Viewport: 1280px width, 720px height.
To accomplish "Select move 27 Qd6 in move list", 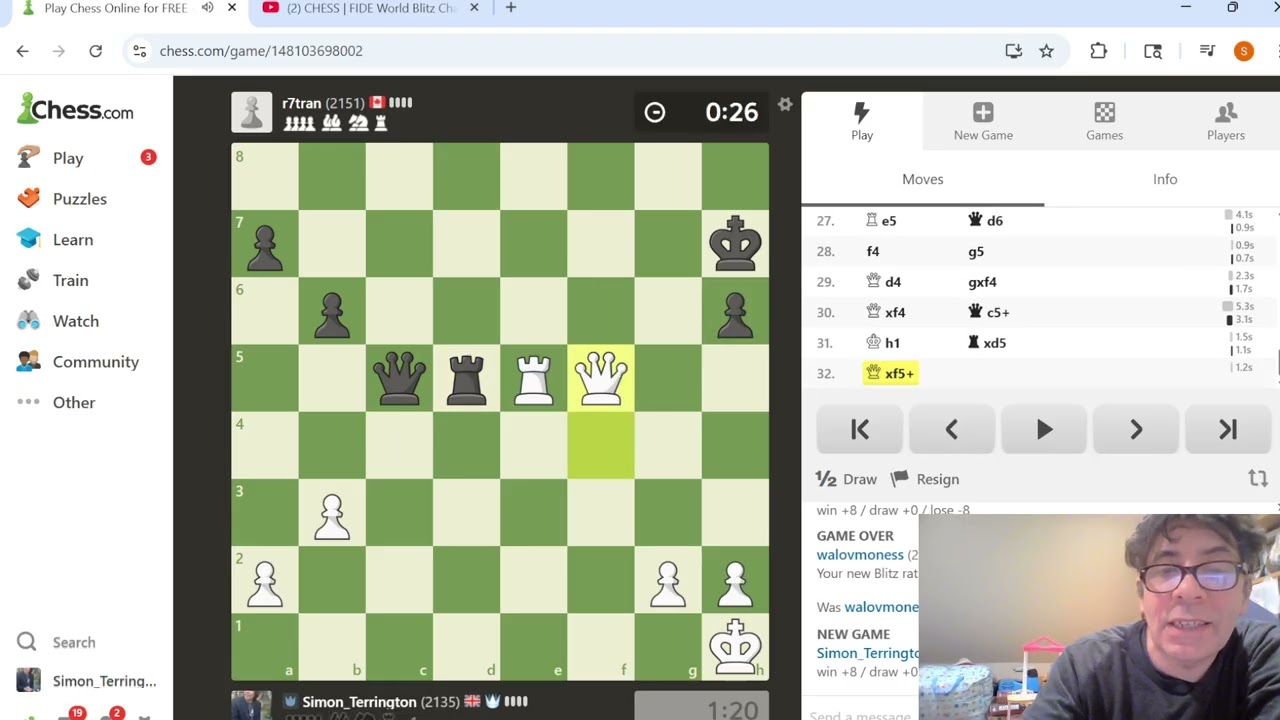I will point(985,220).
